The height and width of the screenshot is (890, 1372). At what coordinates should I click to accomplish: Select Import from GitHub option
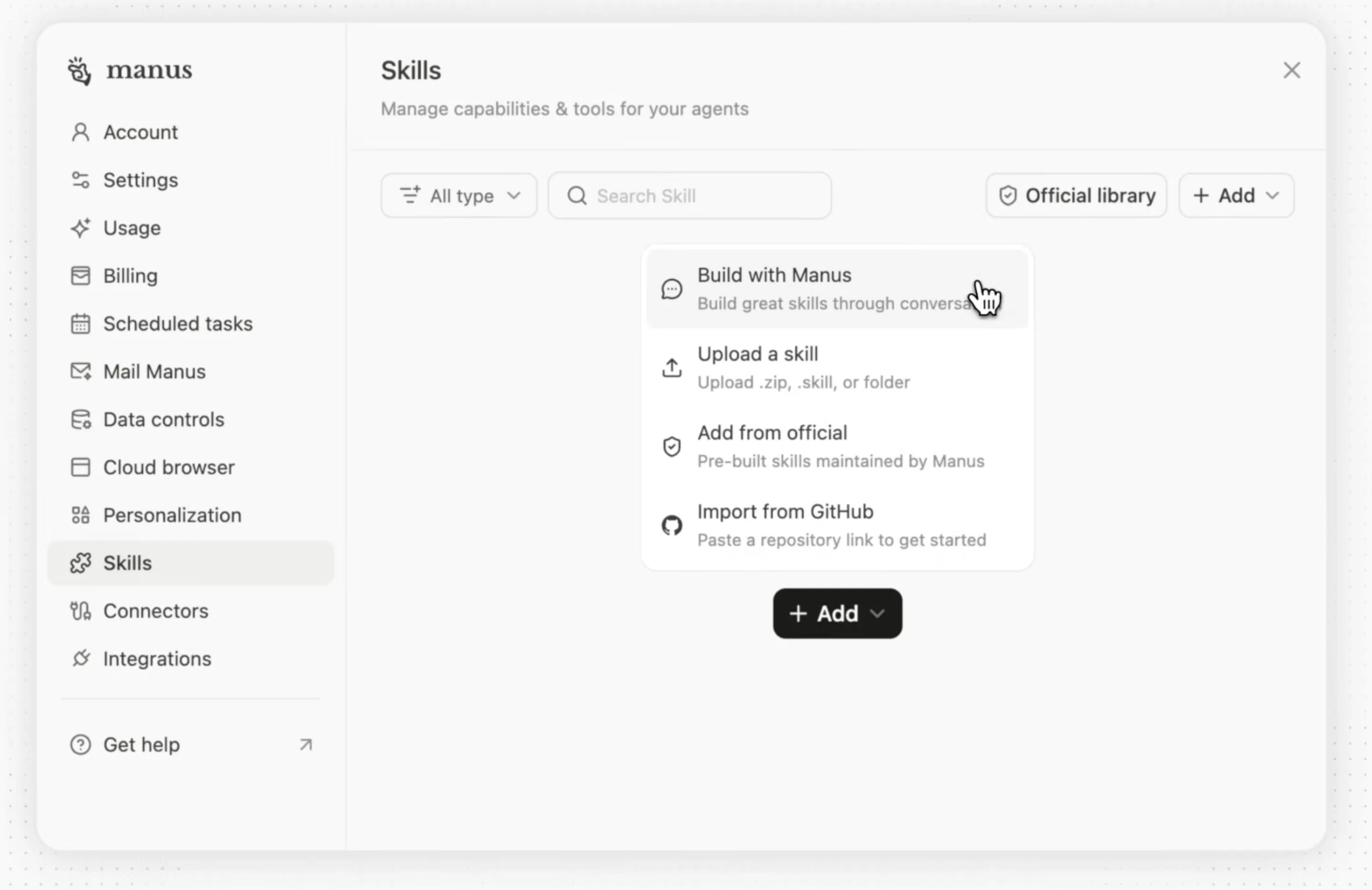click(x=837, y=525)
